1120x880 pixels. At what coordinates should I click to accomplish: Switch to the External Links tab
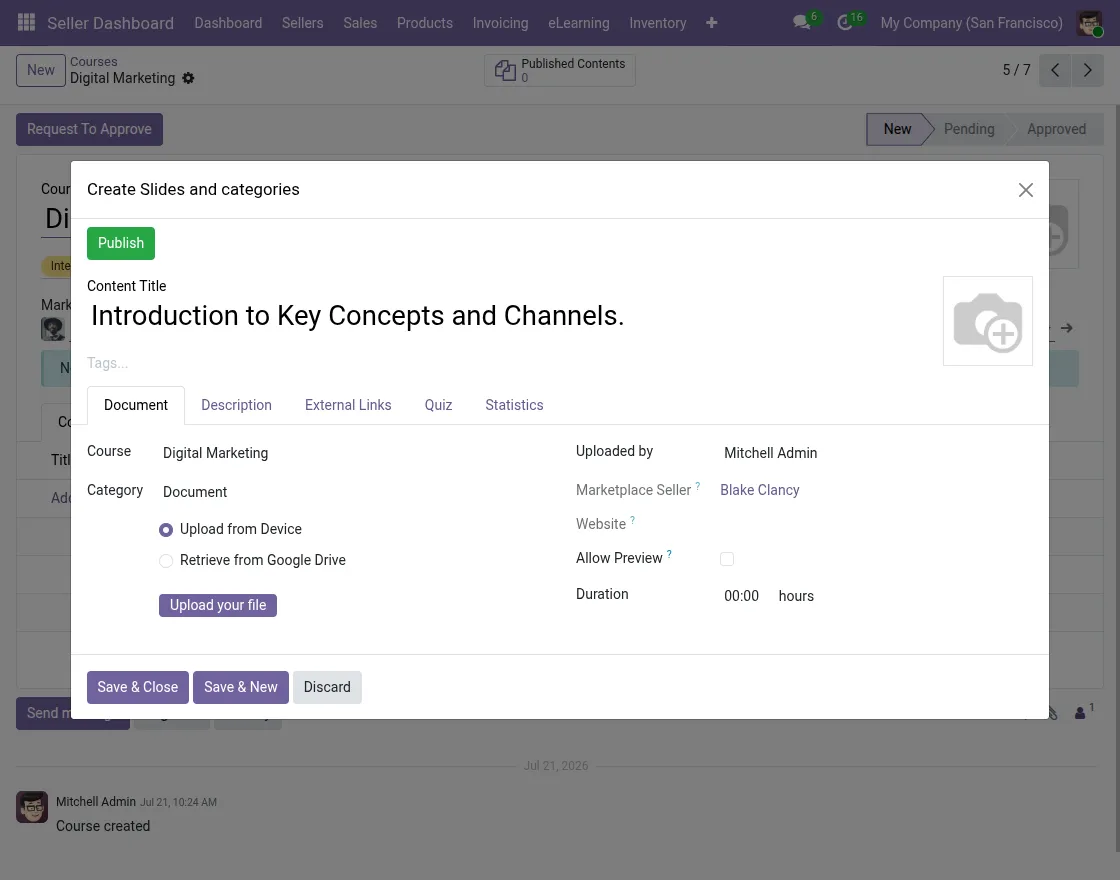click(x=348, y=405)
